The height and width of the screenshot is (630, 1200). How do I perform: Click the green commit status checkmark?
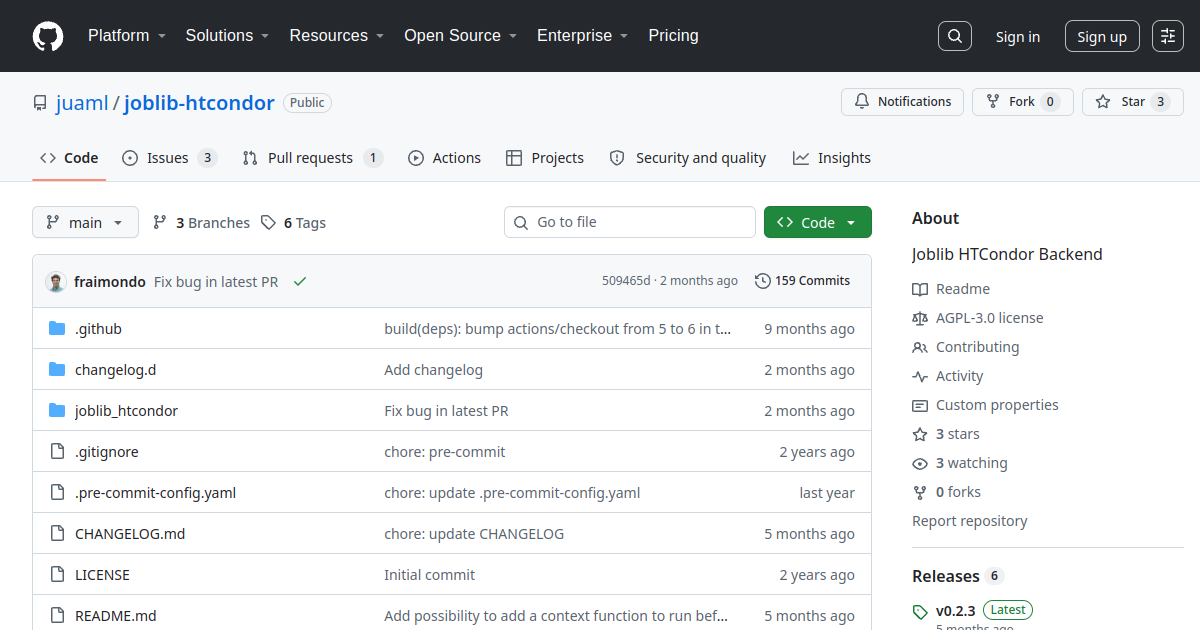pyautogui.click(x=300, y=282)
